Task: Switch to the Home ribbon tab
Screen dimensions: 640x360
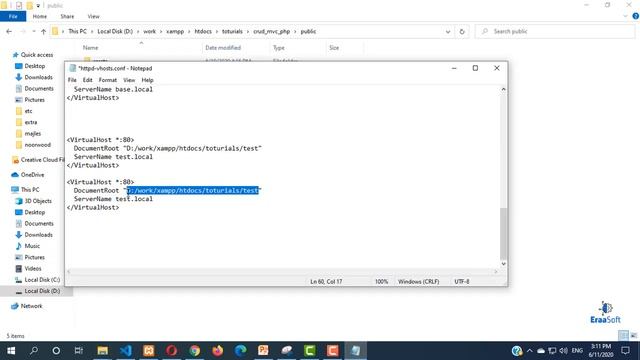Action: pyautogui.click(x=40, y=16)
